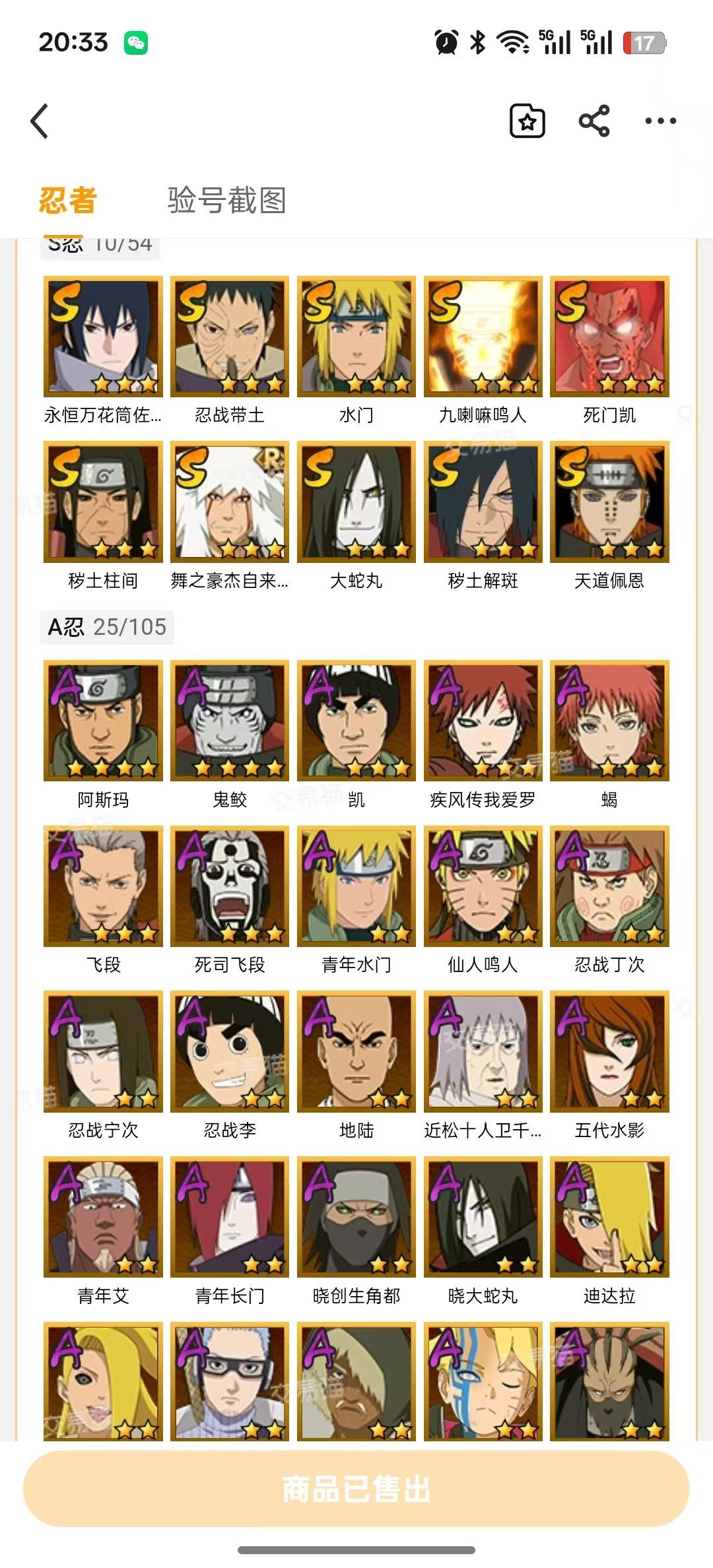
Task: Choose the 死门凯 red portrait
Action: click(610, 337)
